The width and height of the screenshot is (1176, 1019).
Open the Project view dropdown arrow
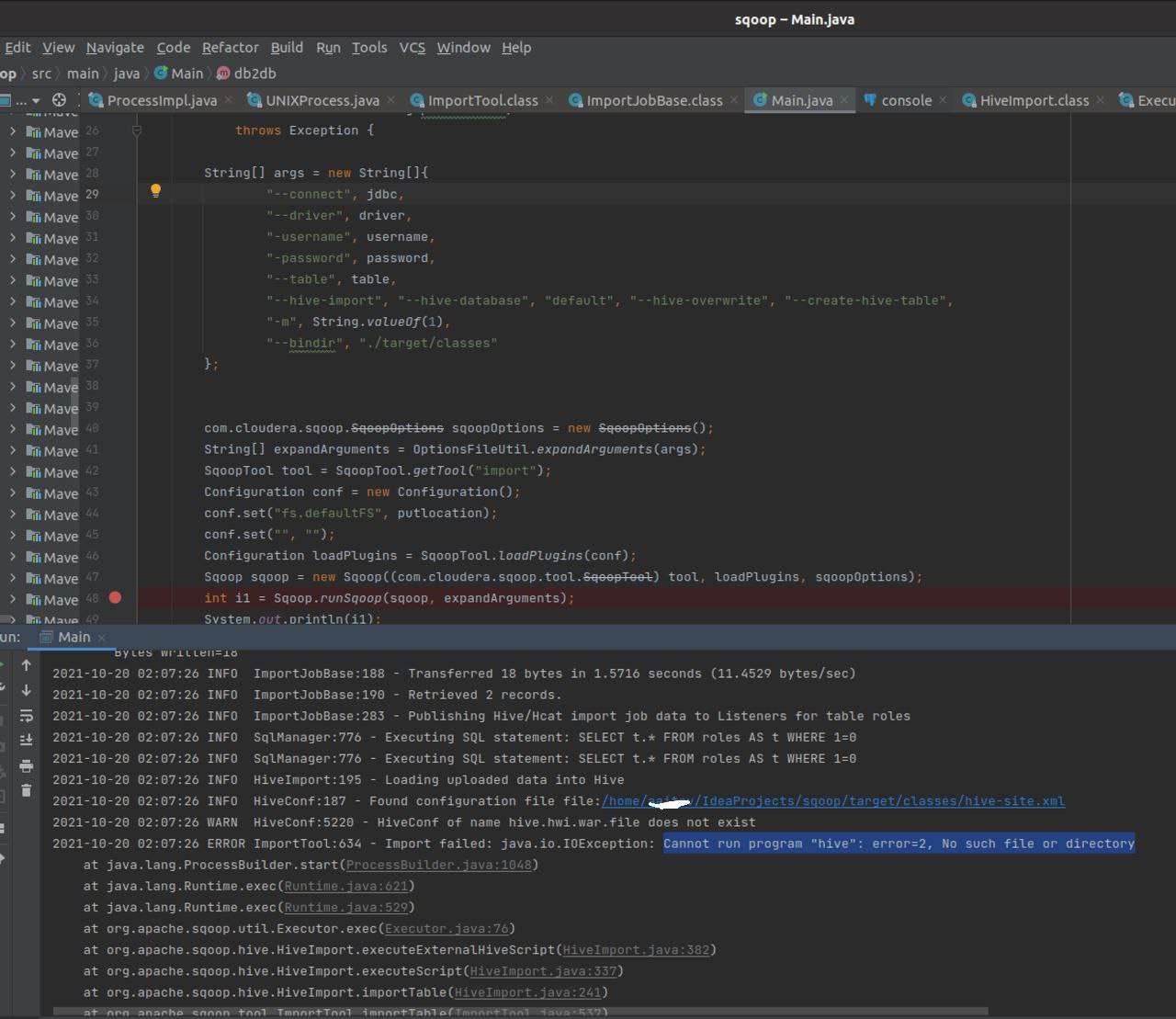tap(36, 101)
